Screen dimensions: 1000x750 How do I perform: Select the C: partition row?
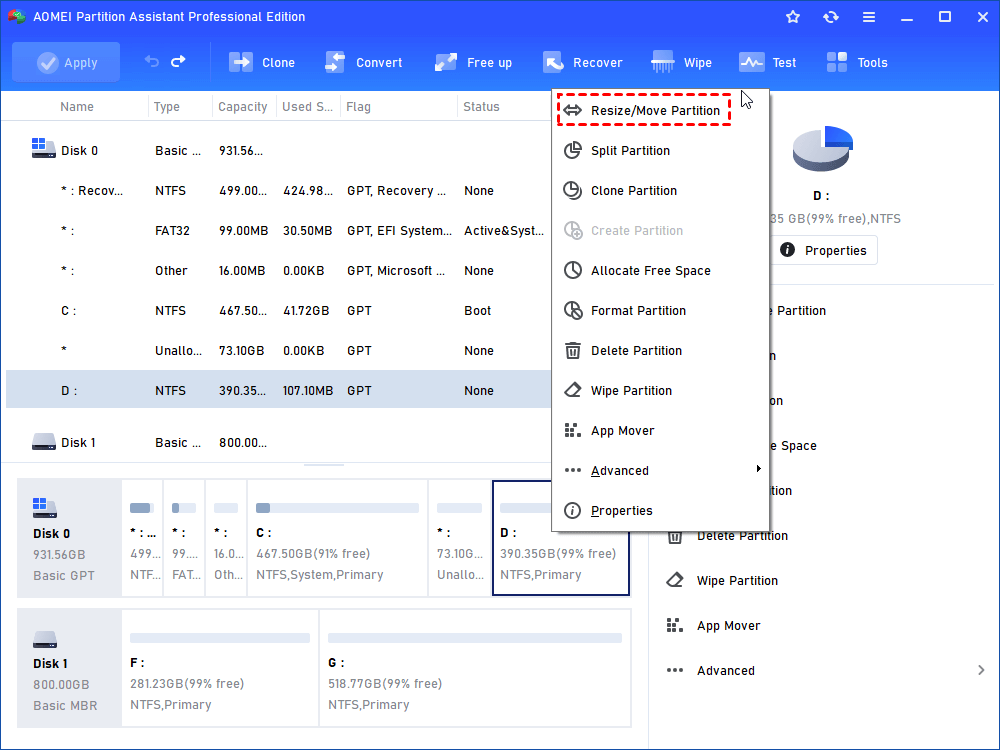[278, 311]
